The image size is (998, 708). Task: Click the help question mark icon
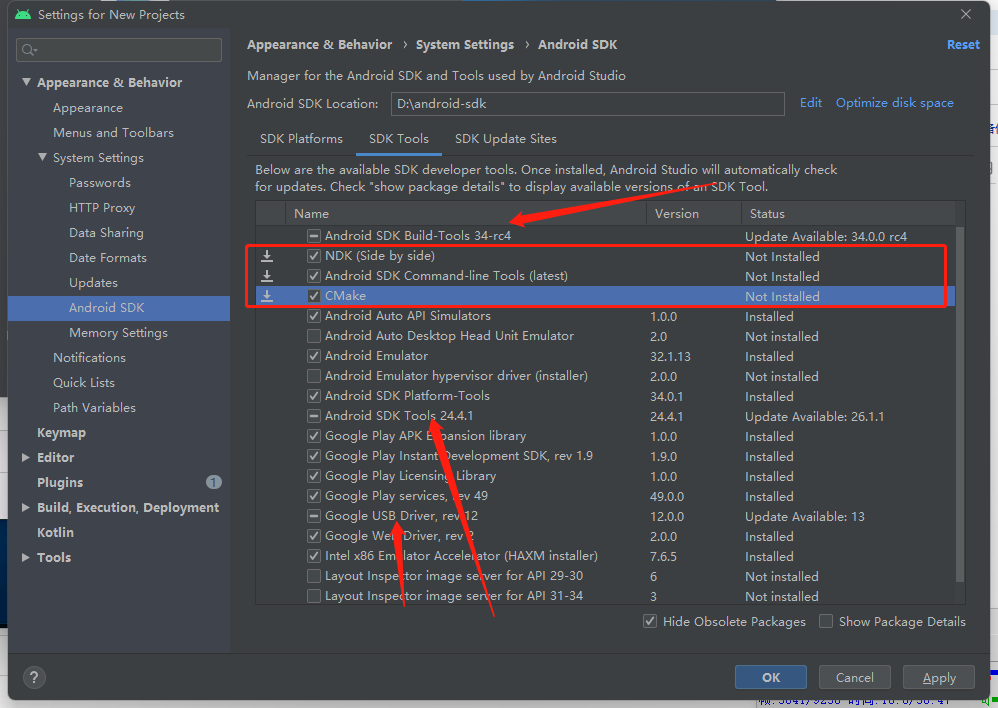click(34, 677)
